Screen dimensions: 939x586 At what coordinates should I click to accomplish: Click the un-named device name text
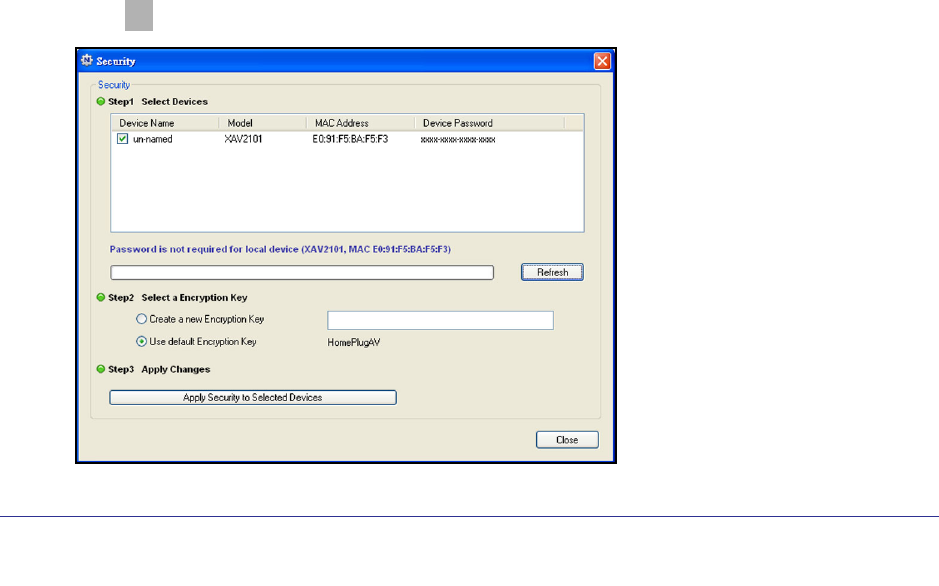coord(153,139)
